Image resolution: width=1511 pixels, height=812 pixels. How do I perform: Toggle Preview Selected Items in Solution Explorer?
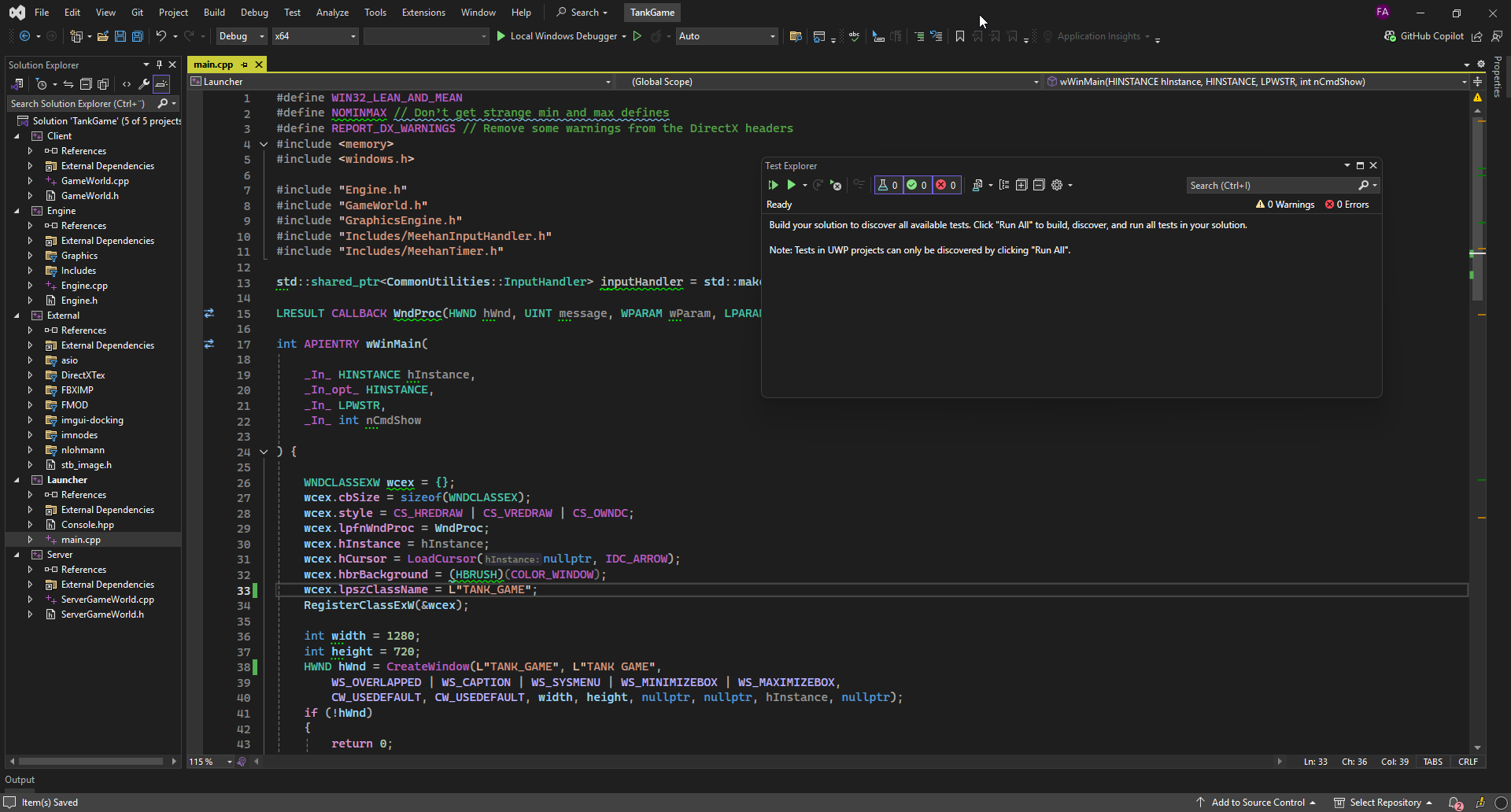(x=161, y=84)
